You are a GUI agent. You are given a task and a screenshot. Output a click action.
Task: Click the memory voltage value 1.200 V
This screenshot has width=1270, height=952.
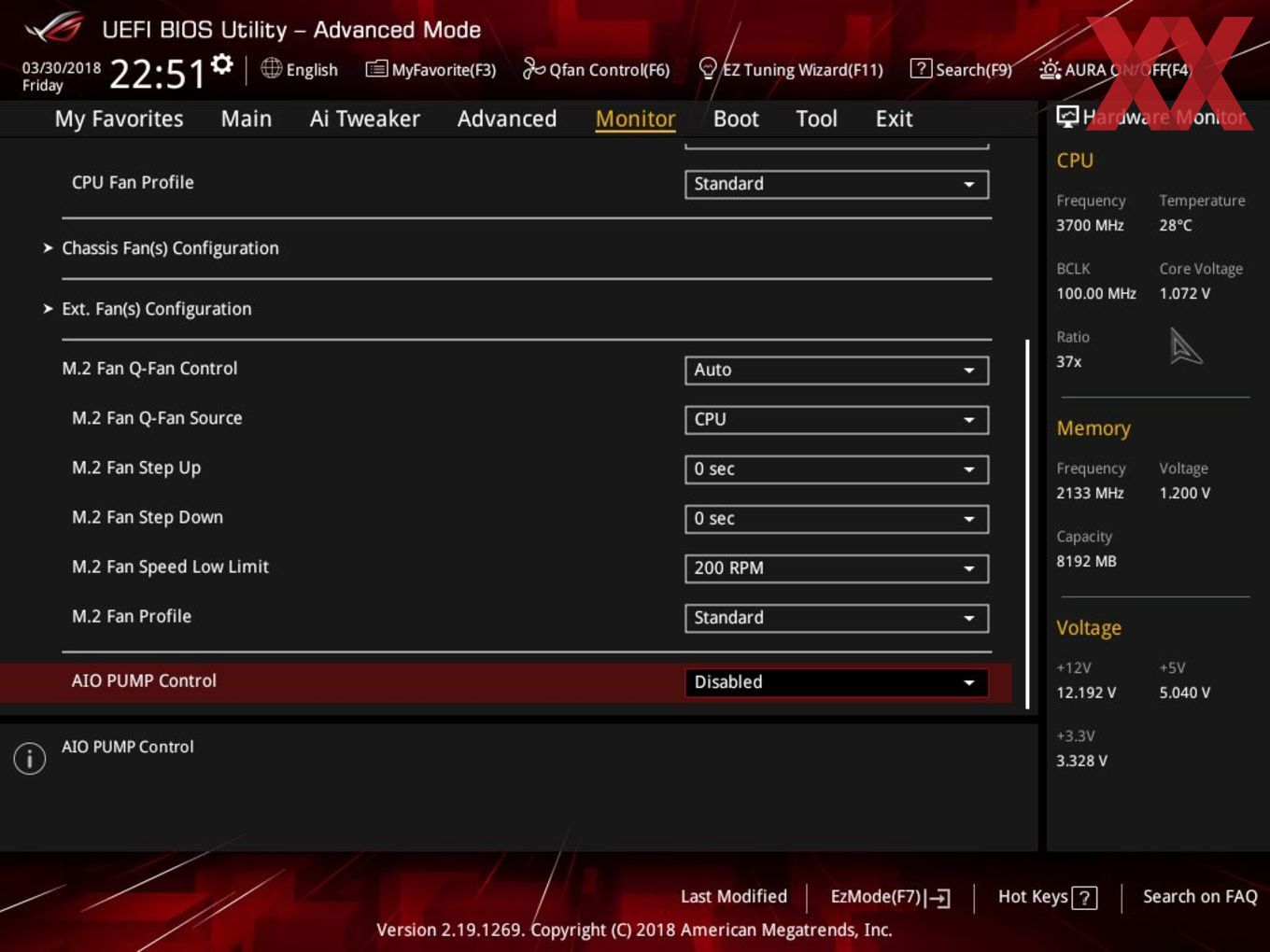pyautogui.click(x=1185, y=493)
